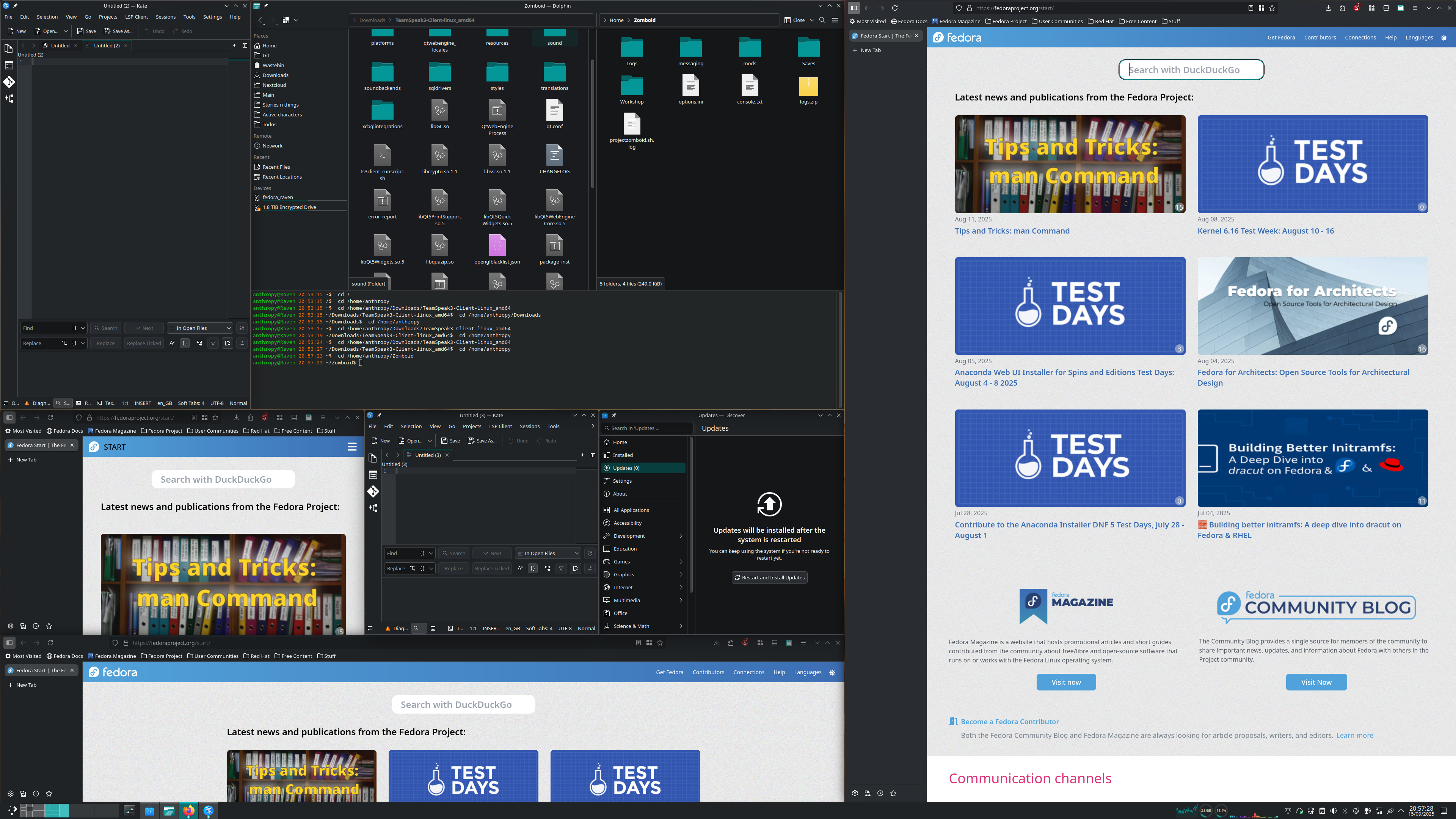Click the filter funnel icon in top-left Kate search

click(x=213, y=343)
